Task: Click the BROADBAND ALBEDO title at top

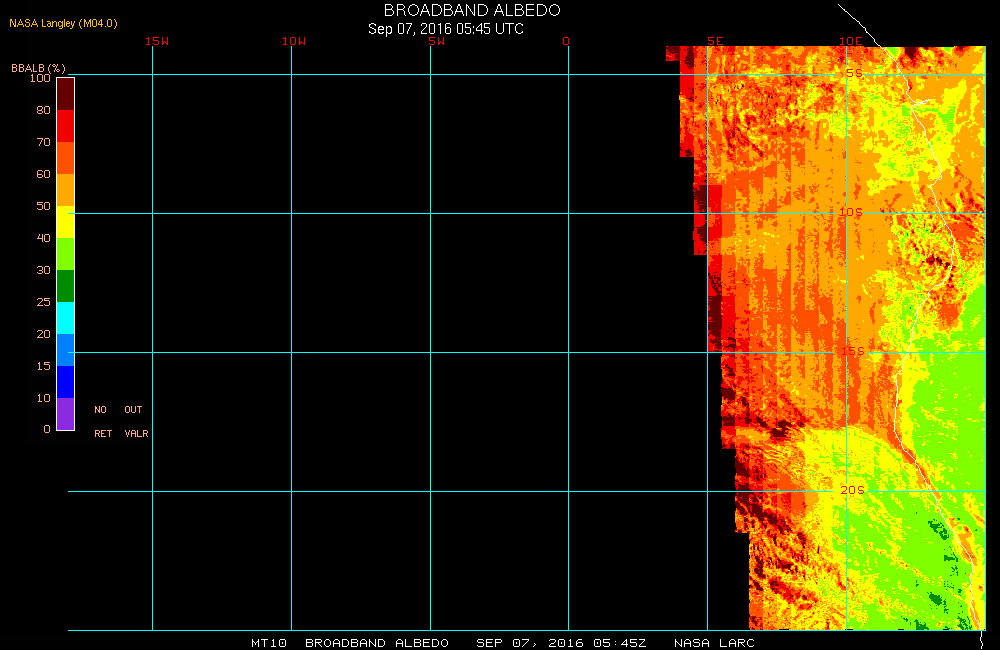Action: coord(472,10)
